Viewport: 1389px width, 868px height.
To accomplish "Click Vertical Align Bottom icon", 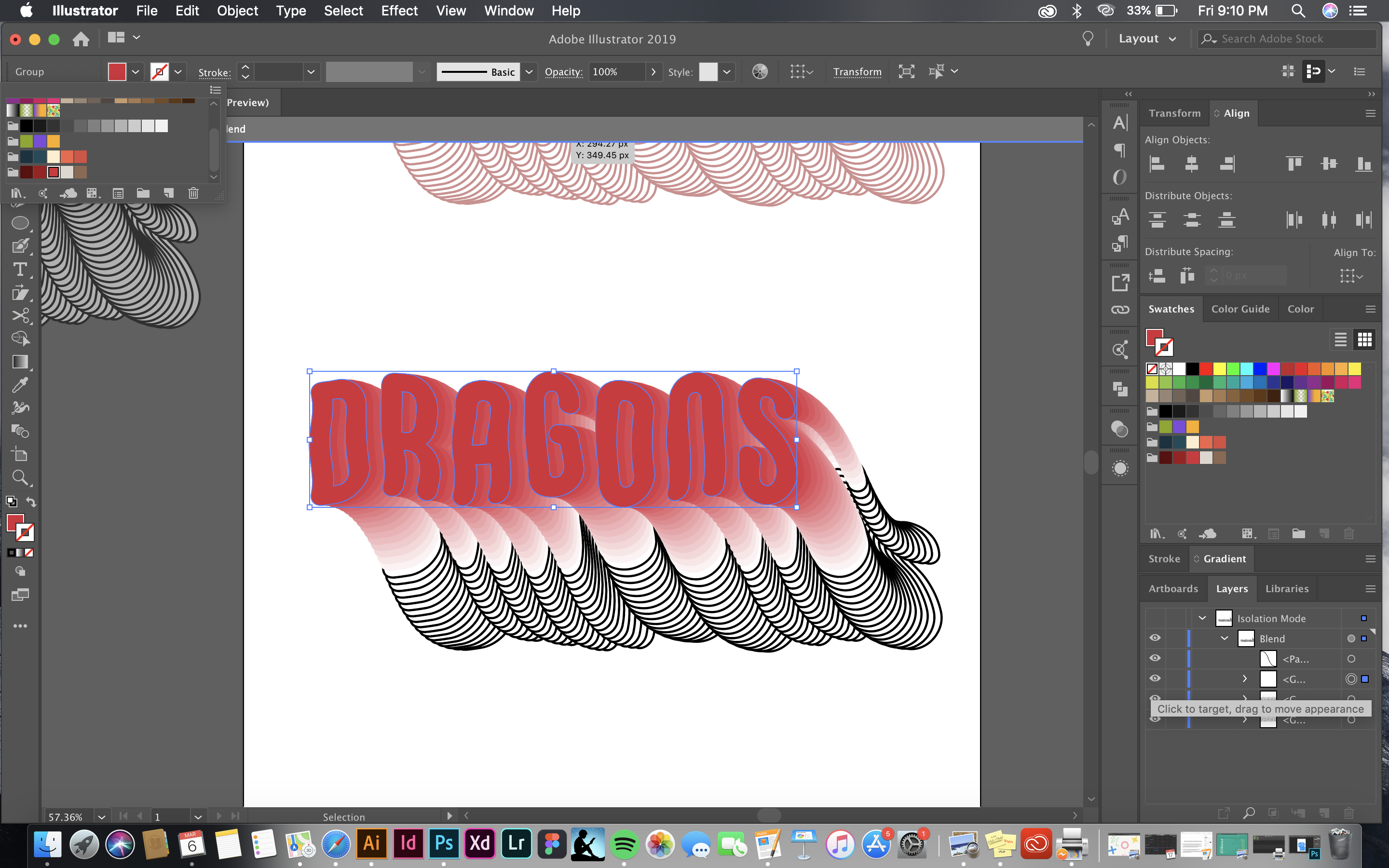I will coord(1364,164).
